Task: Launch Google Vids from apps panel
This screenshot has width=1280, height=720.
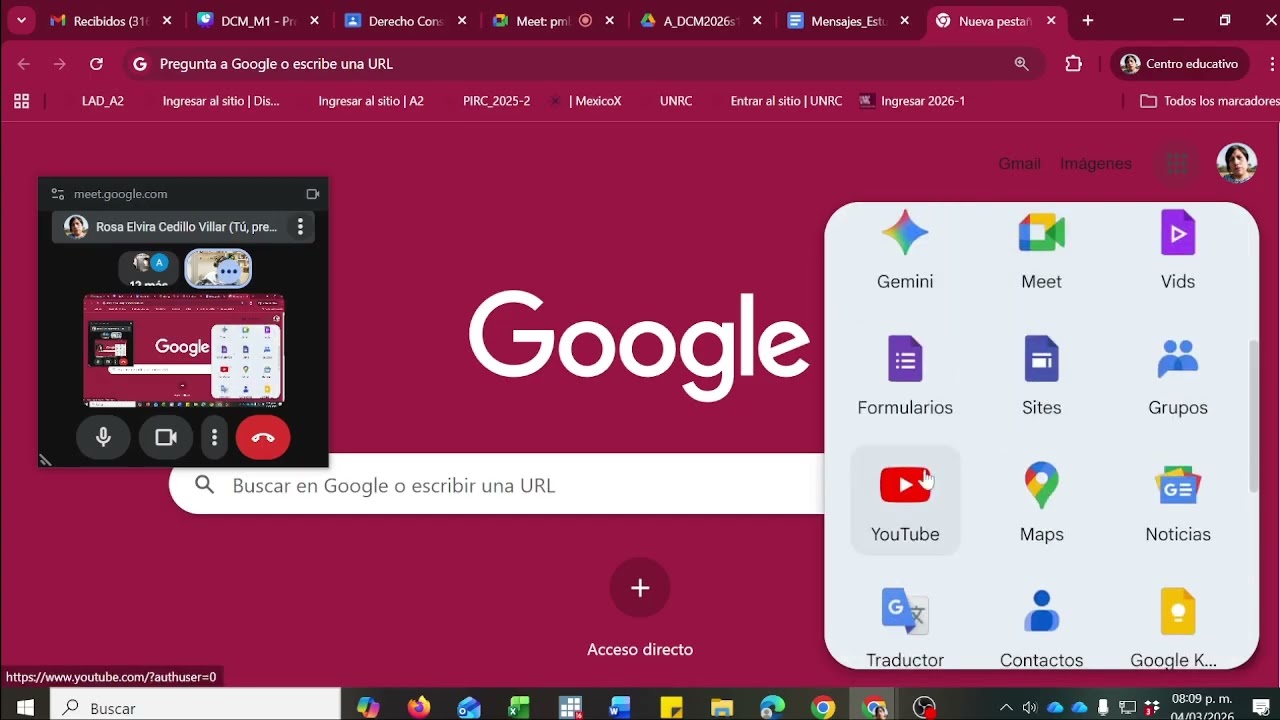Action: coord(1177,250)
